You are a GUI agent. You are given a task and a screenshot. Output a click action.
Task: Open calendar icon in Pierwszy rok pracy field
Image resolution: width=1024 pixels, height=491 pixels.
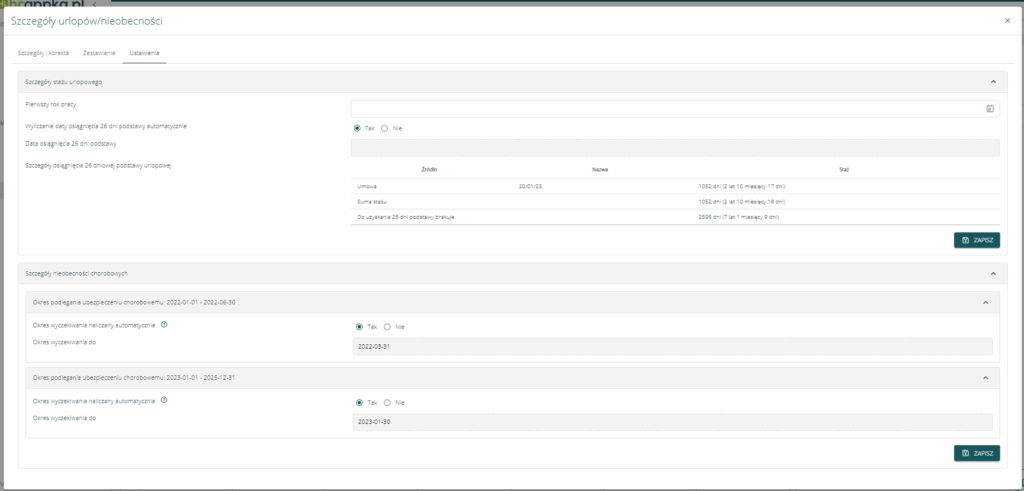click(989, 108)
